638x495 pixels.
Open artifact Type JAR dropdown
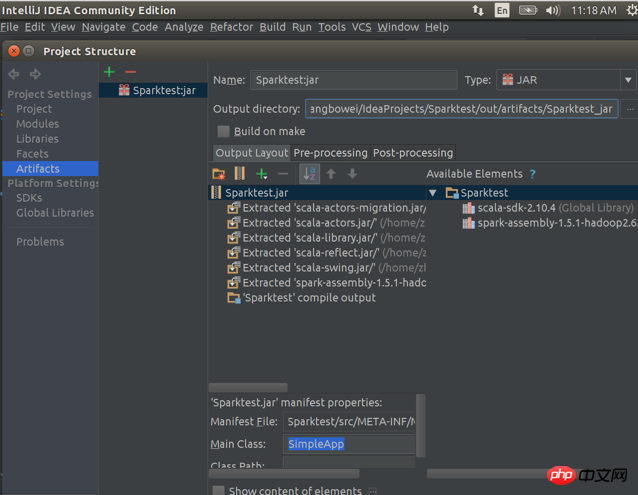628,80
